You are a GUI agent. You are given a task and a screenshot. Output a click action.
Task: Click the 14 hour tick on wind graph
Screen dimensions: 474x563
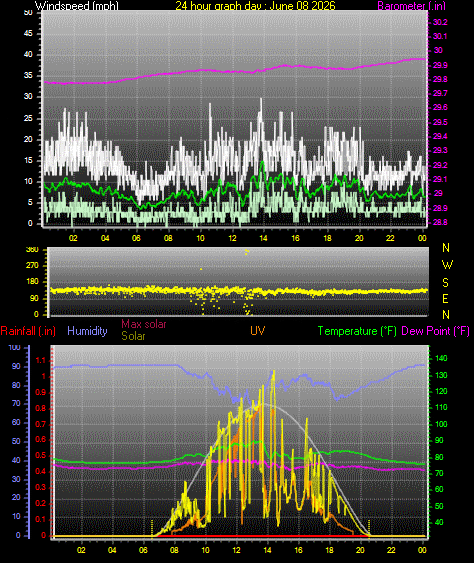263,238
